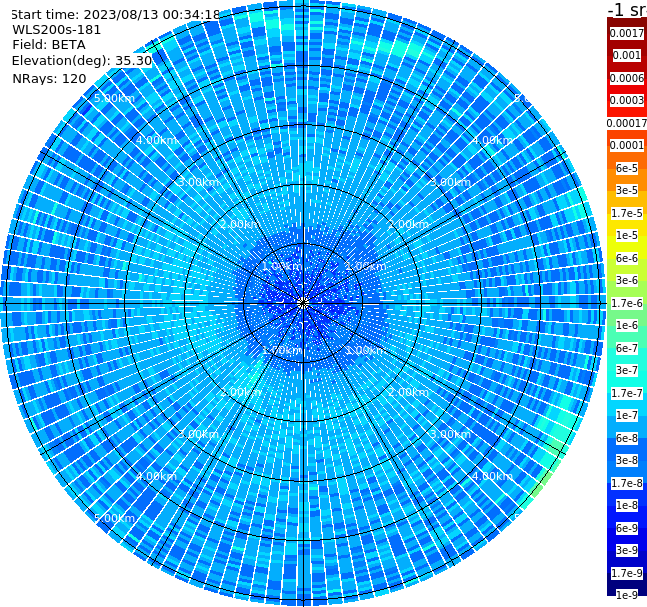Click the '0.0006' colorbar value

coord(627,78)
